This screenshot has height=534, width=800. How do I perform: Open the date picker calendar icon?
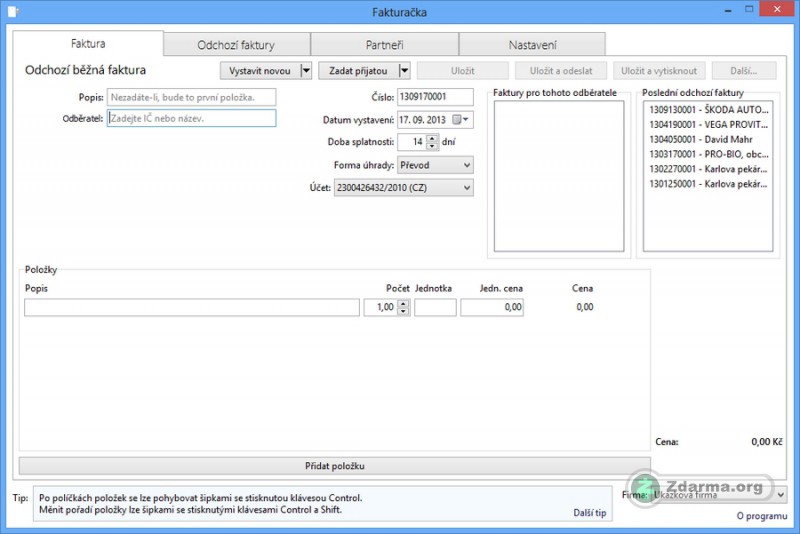pos(460,120)
